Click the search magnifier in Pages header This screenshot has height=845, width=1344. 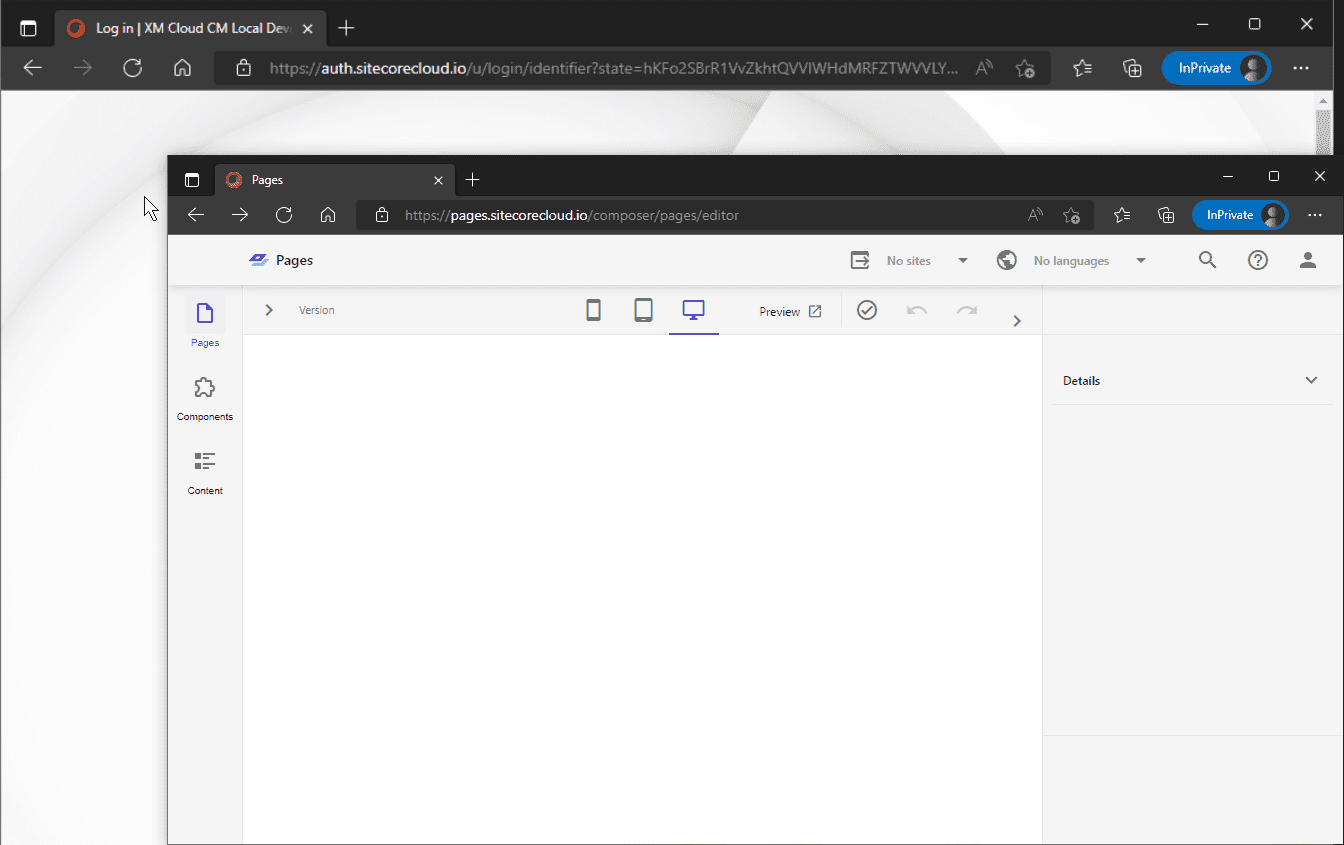1207,260
